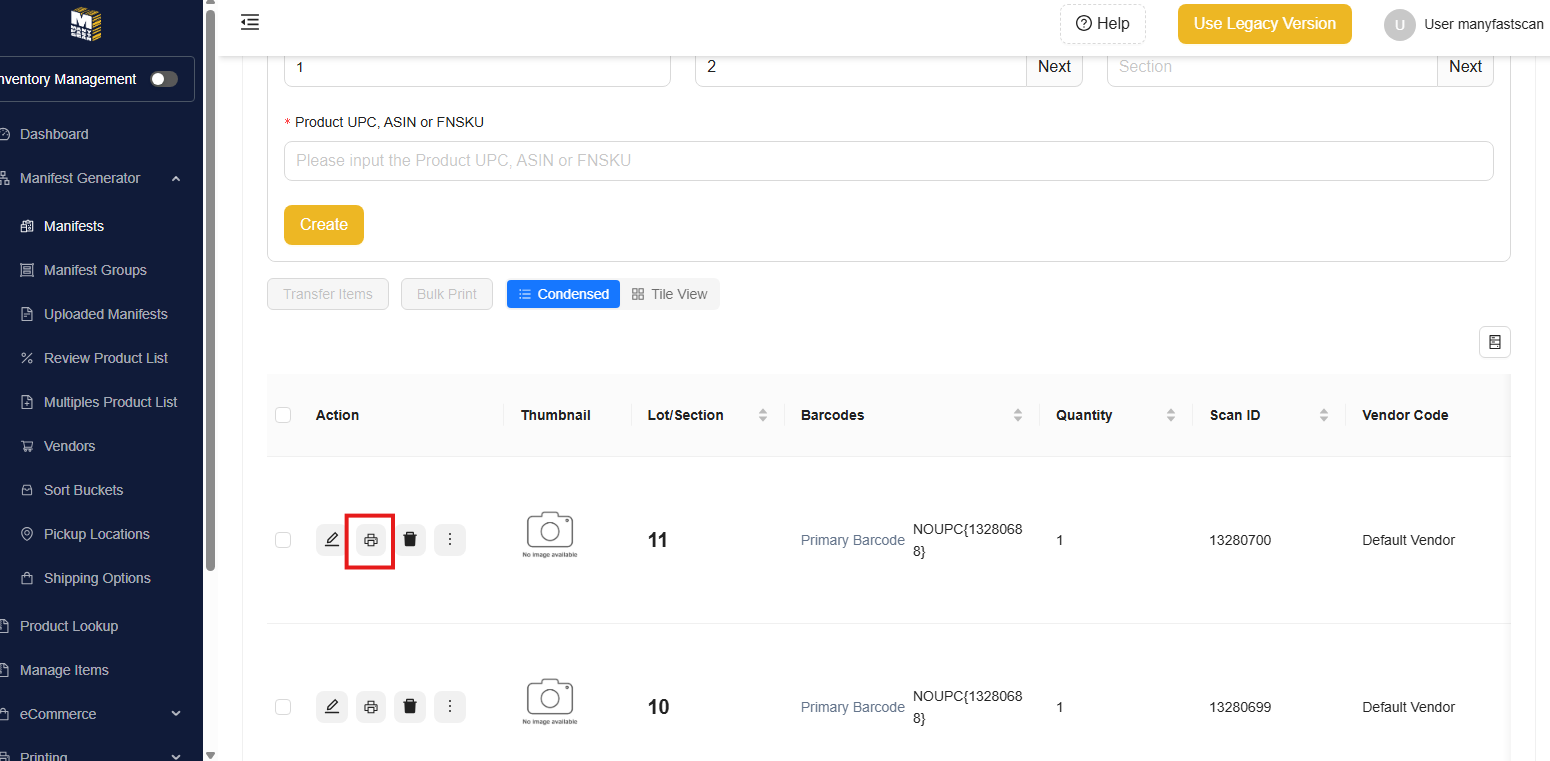Collapse the Manifest Generator menu section
The image size is (1550, 761).
[x=176, y=178]
